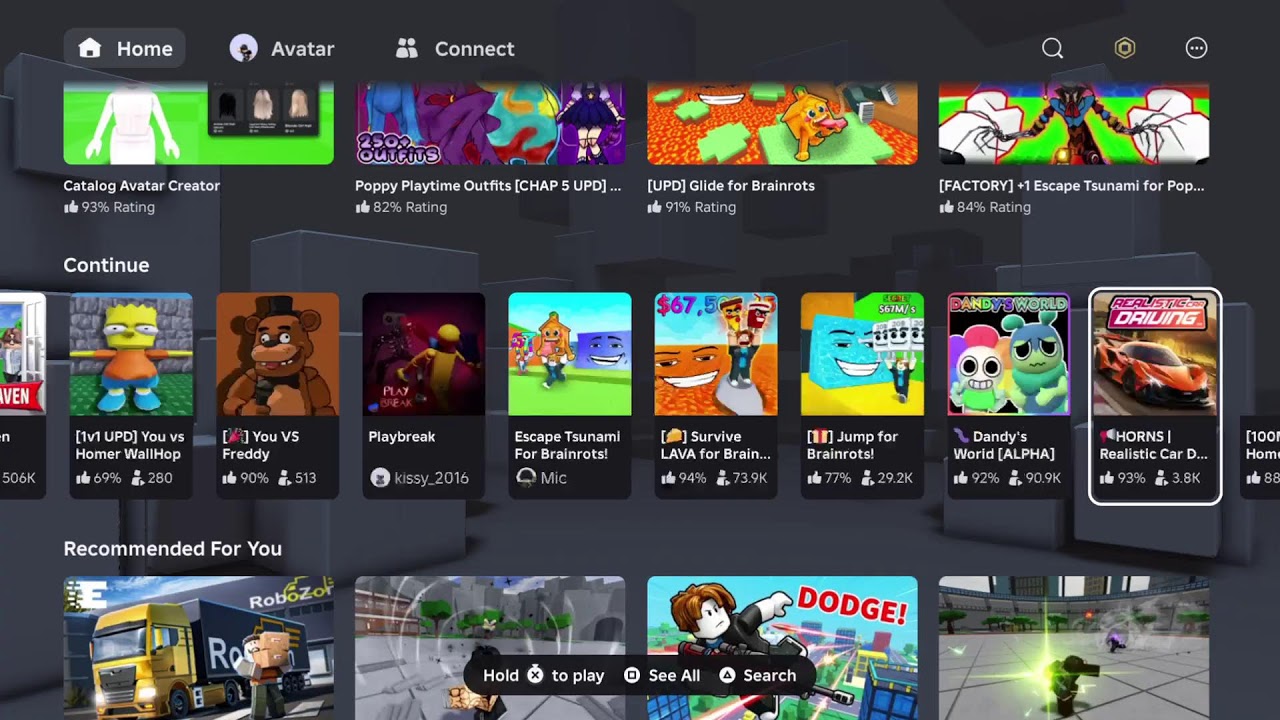
Task: Open Catalog Avatar Creator thumbnail
Action: point(198,124)
